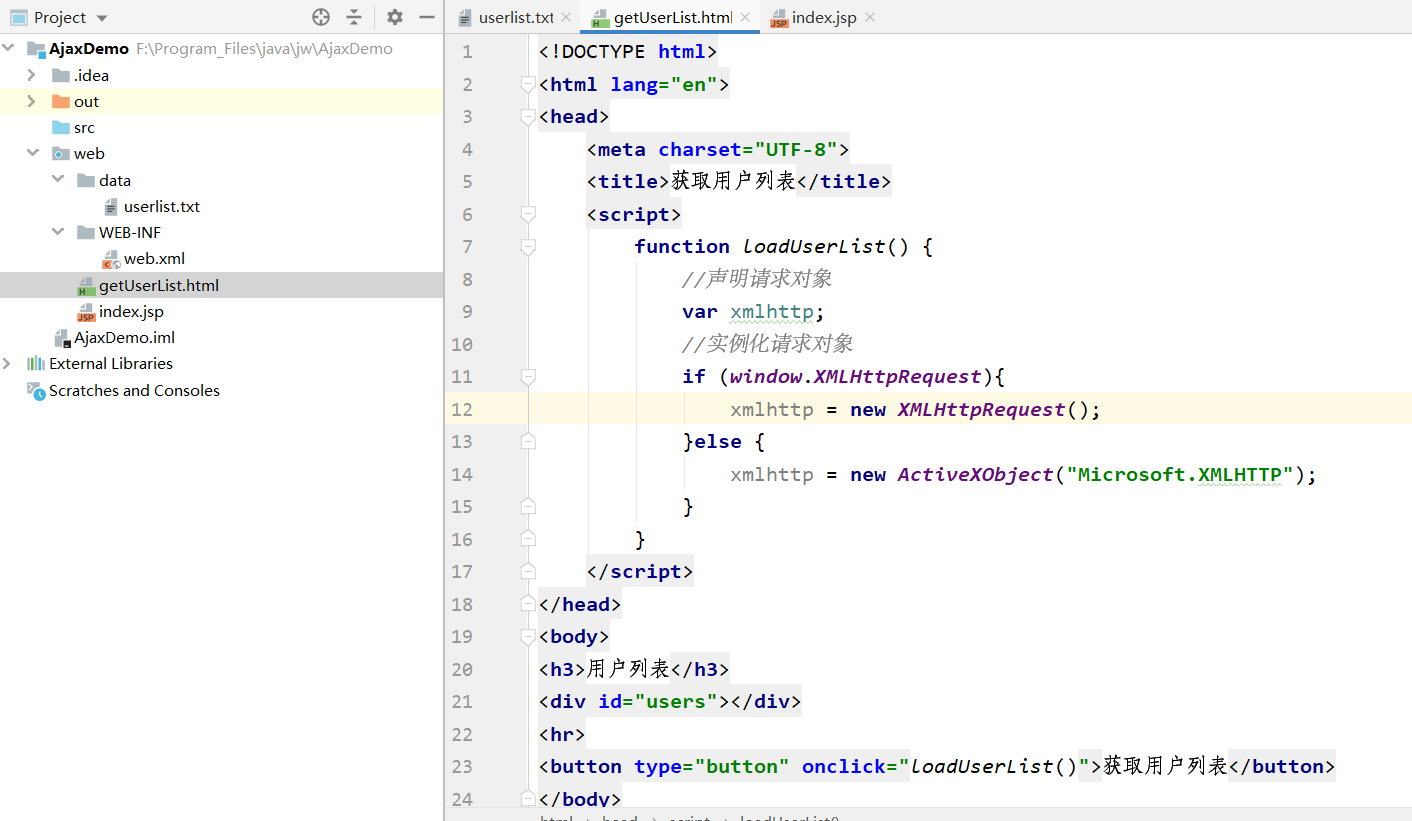1412x821 pixels.
Task: Click the comment on line 8
Action: pyautogui.click(x=757, y=279)
